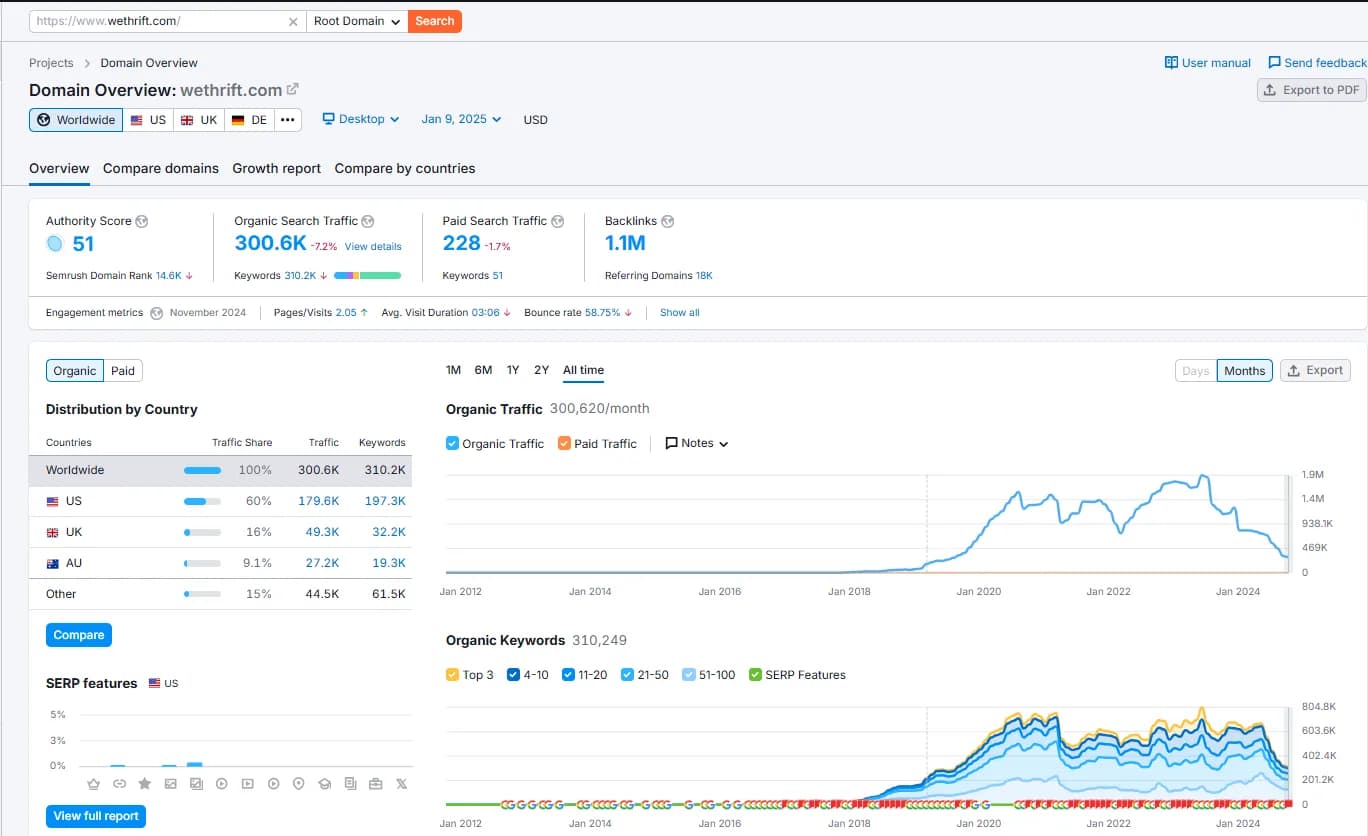
Task: Click the AU flag in country table
Action: (53, 563)
